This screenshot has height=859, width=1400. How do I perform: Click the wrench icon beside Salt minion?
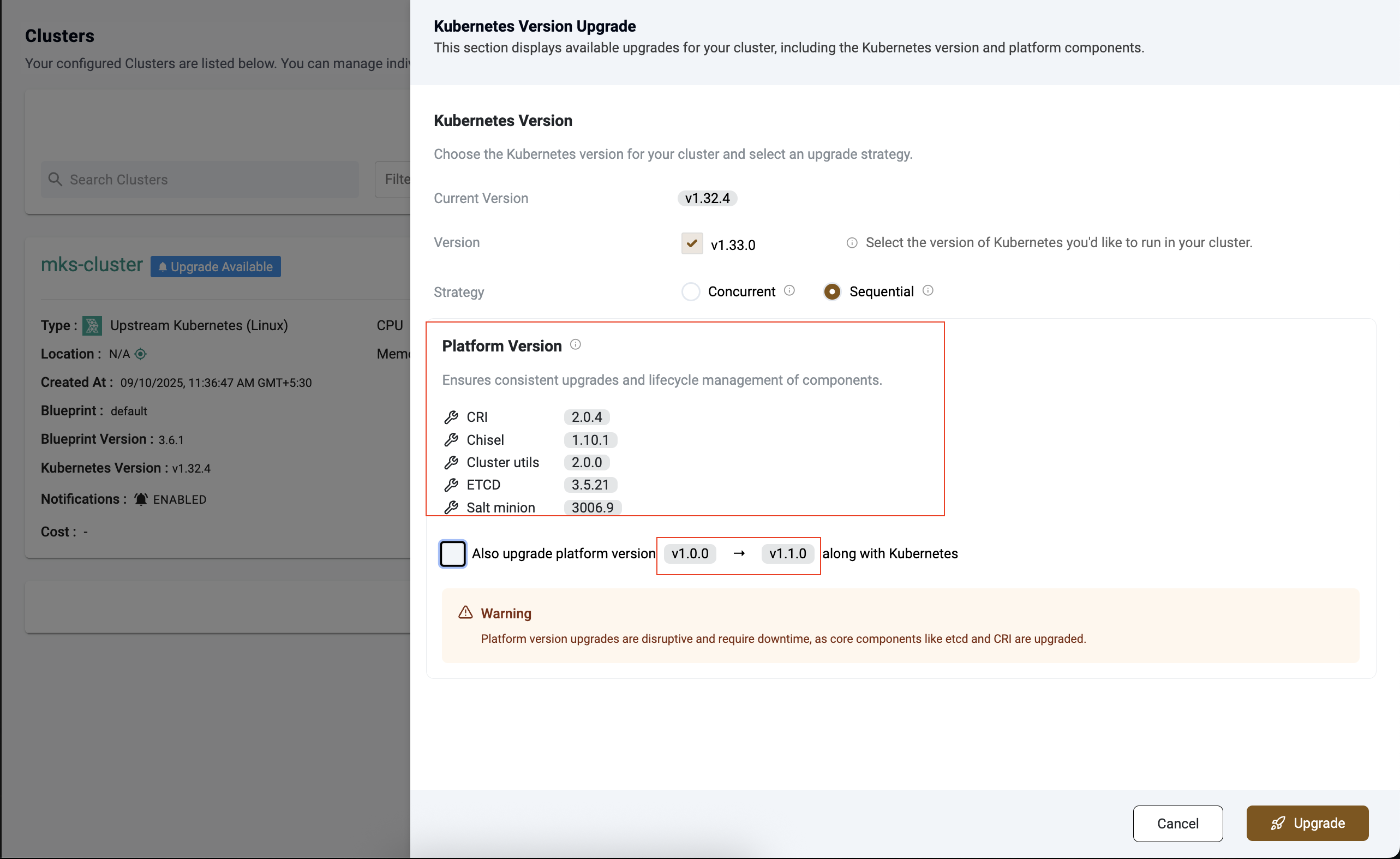(451, 507)
